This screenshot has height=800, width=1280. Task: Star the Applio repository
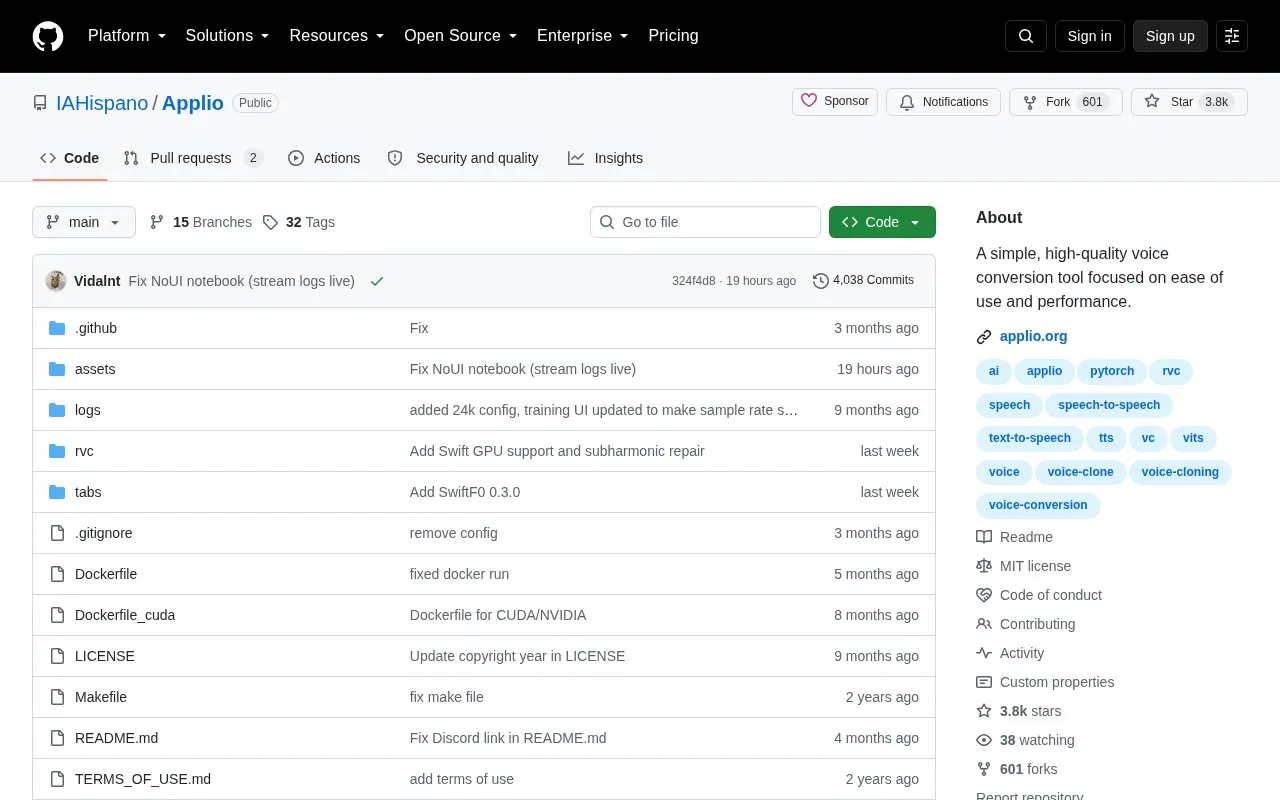[1189, 102]
